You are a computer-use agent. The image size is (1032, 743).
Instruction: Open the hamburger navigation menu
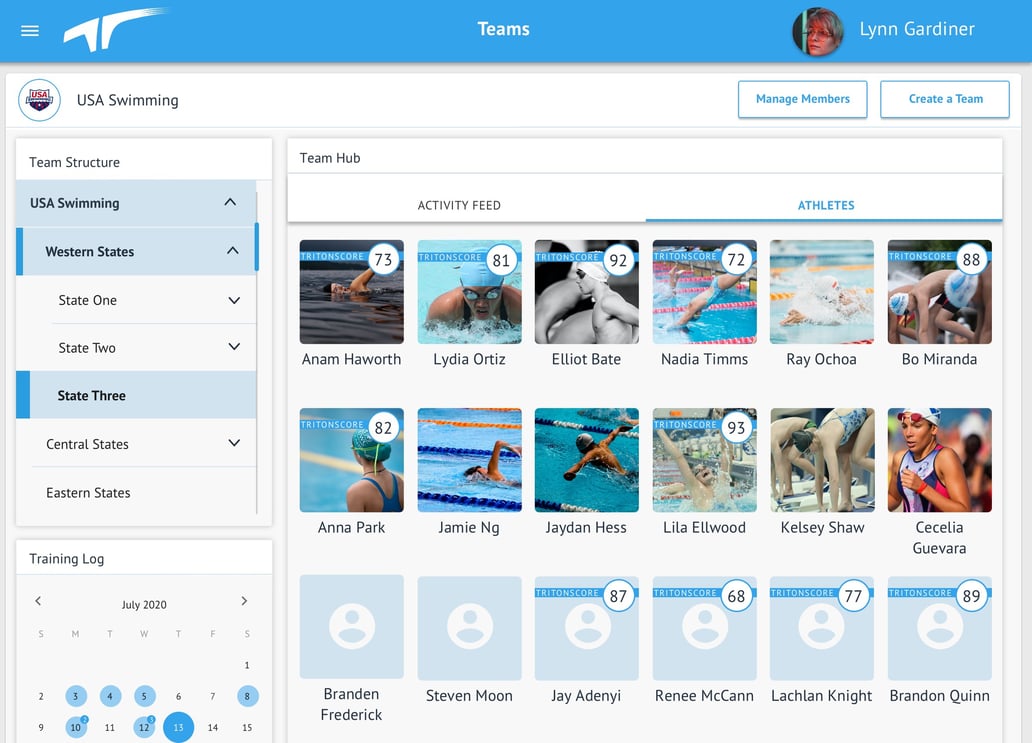coord(29,29)
